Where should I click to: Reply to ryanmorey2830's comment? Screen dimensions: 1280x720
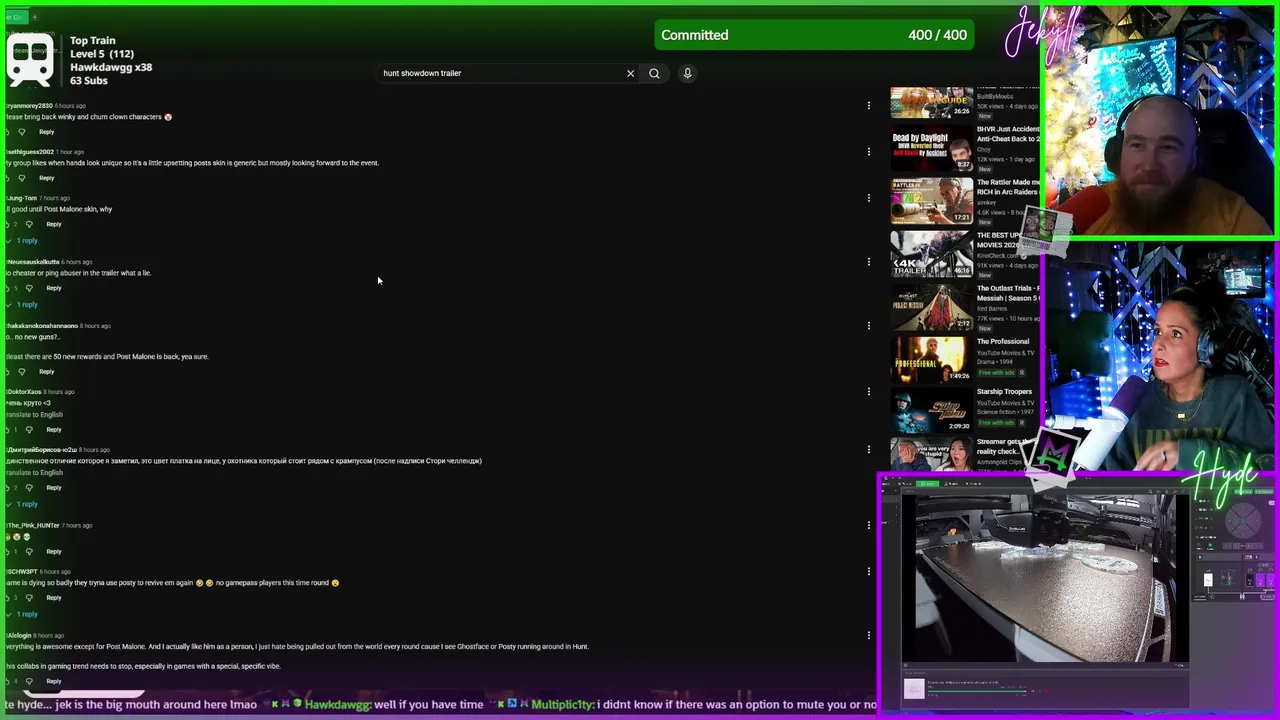pyautogui.click(x=46, y=132)
